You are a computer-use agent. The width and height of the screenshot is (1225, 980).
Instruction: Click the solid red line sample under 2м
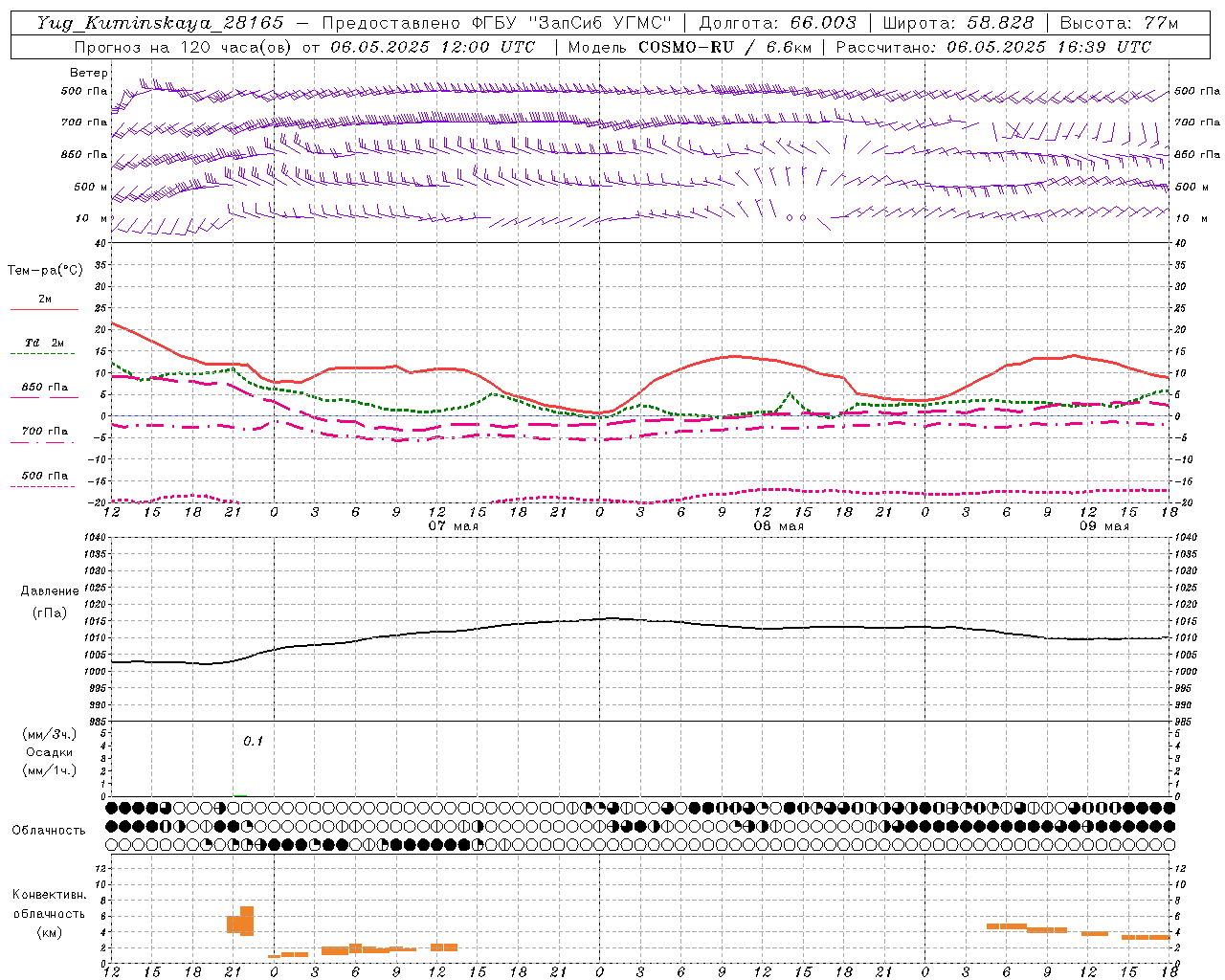tap(44, 310)
